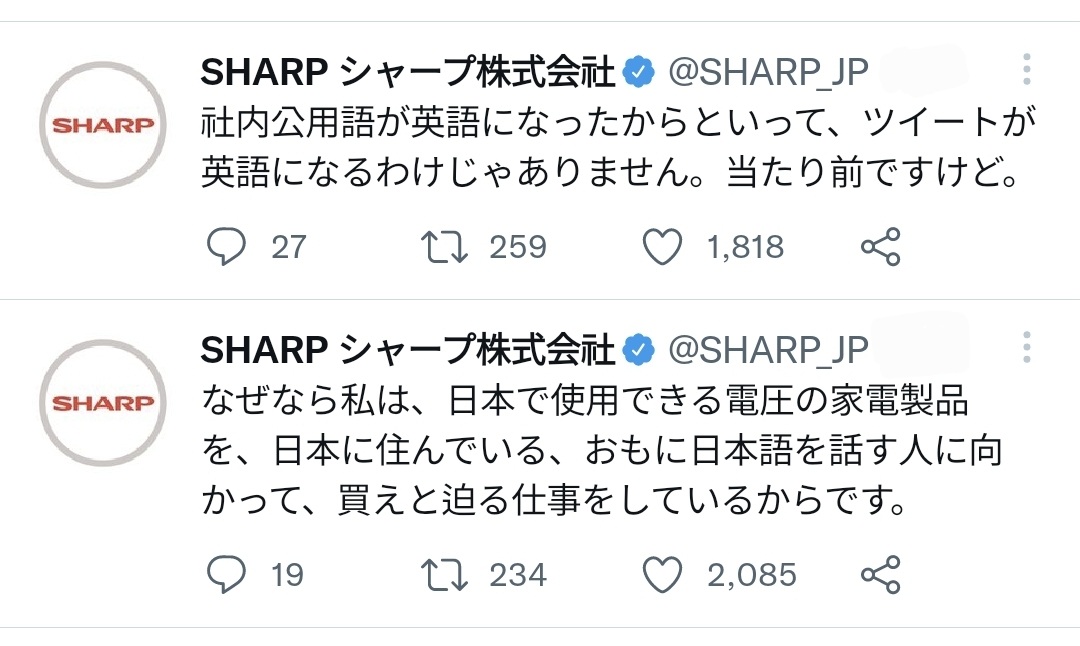Open the first tweet text about 英語

(x=610, y=150)
